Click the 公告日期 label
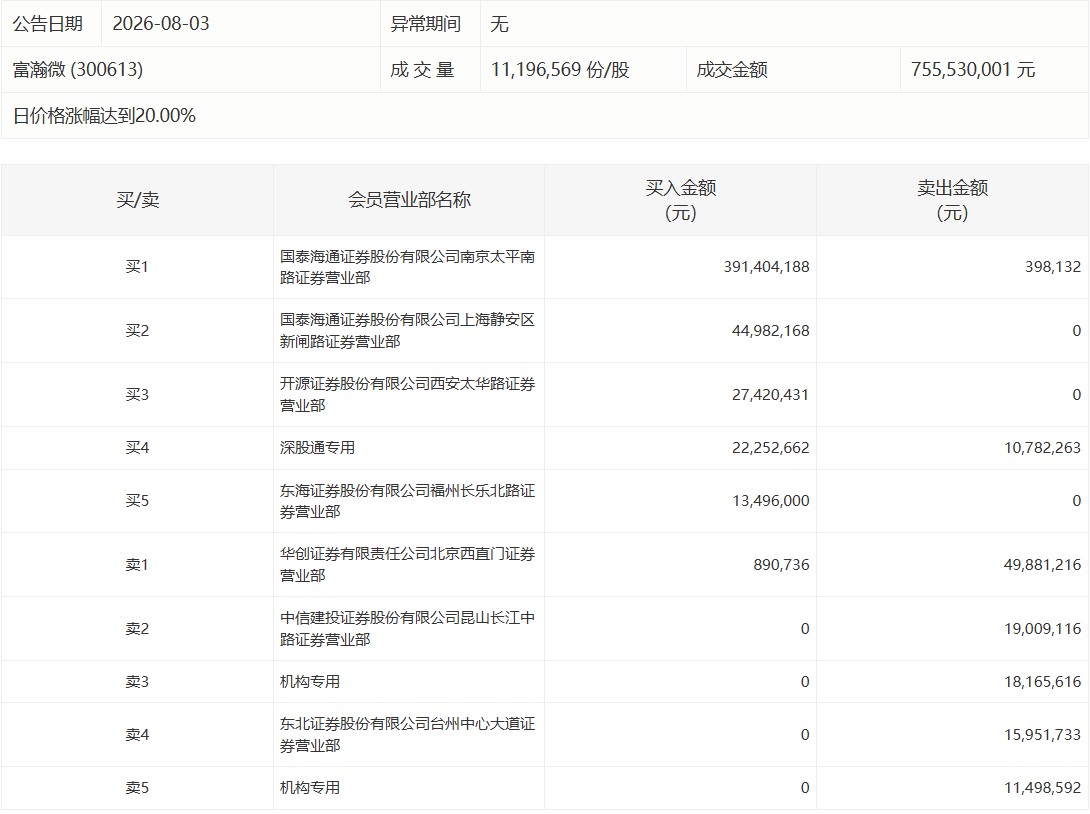The width and height of the screenshot is (1090, 814). click(48, 24)
